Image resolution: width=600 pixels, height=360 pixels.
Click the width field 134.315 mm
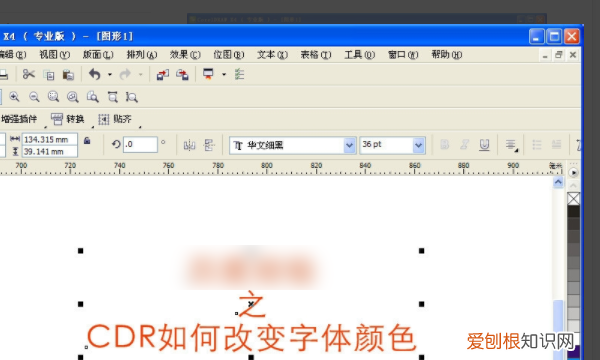[x=50, y=139]
